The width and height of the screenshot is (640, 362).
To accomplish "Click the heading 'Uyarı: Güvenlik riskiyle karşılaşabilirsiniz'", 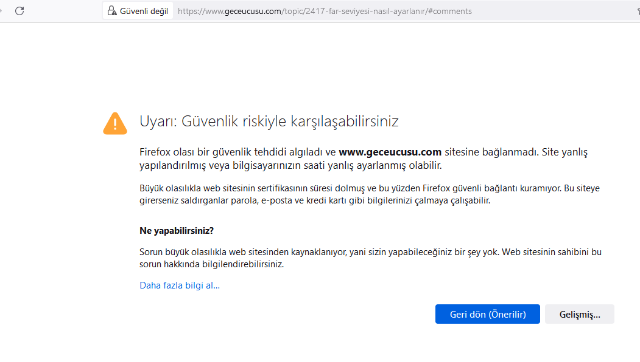I will point(269,121).
